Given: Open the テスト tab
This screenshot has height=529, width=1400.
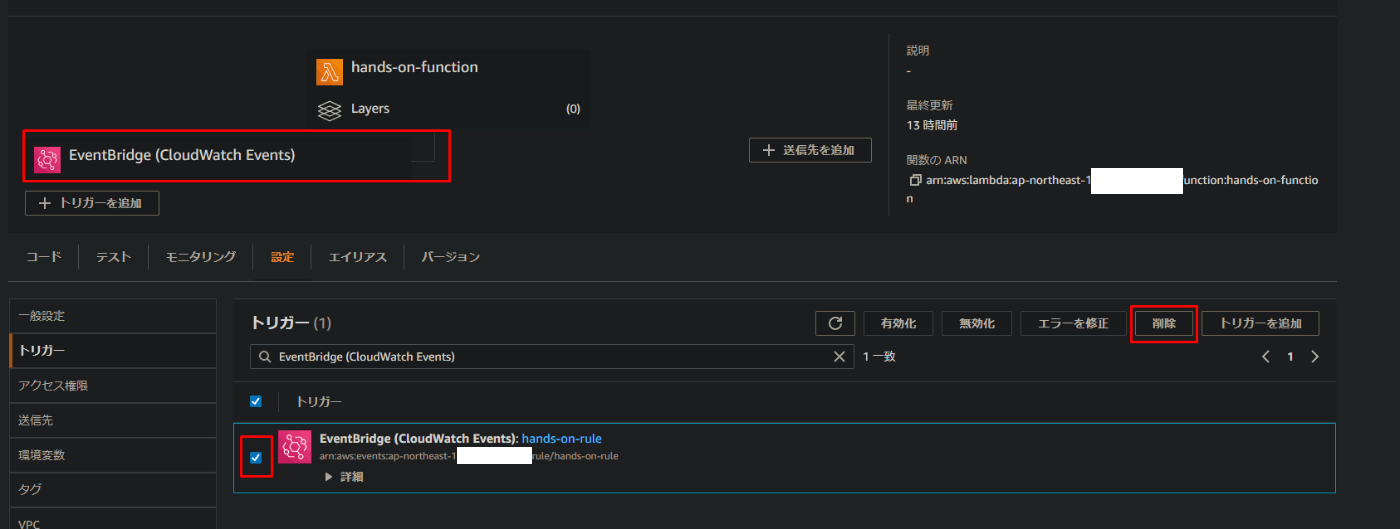Looking at the screenshot, I should [113, 257].
